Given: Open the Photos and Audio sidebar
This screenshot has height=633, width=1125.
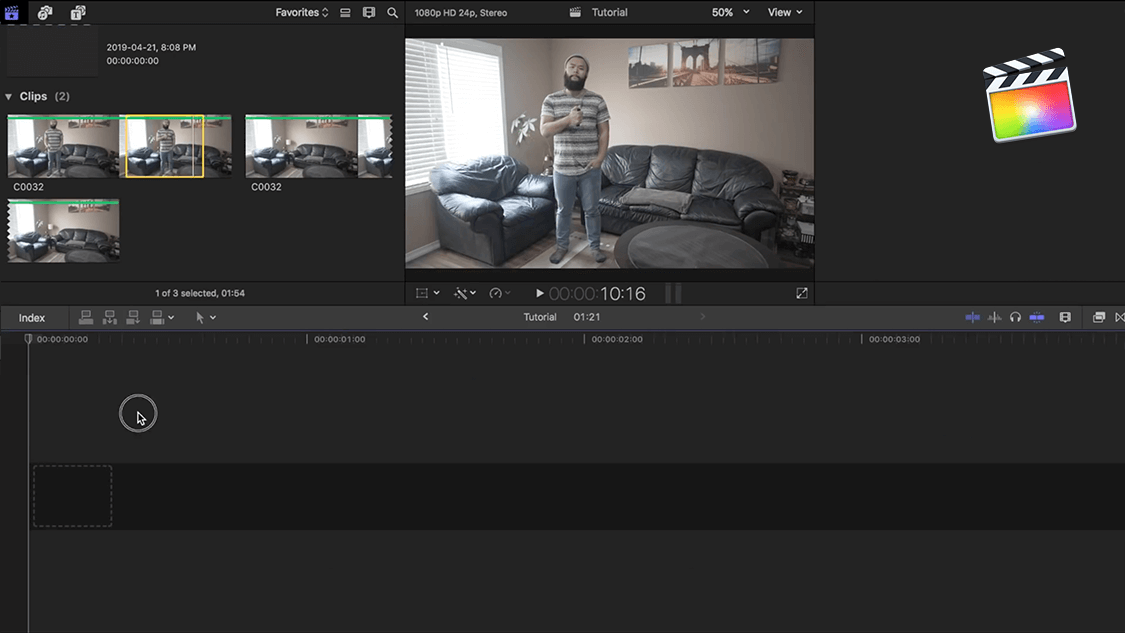Looking at the screenshot, I should [45, 13].
